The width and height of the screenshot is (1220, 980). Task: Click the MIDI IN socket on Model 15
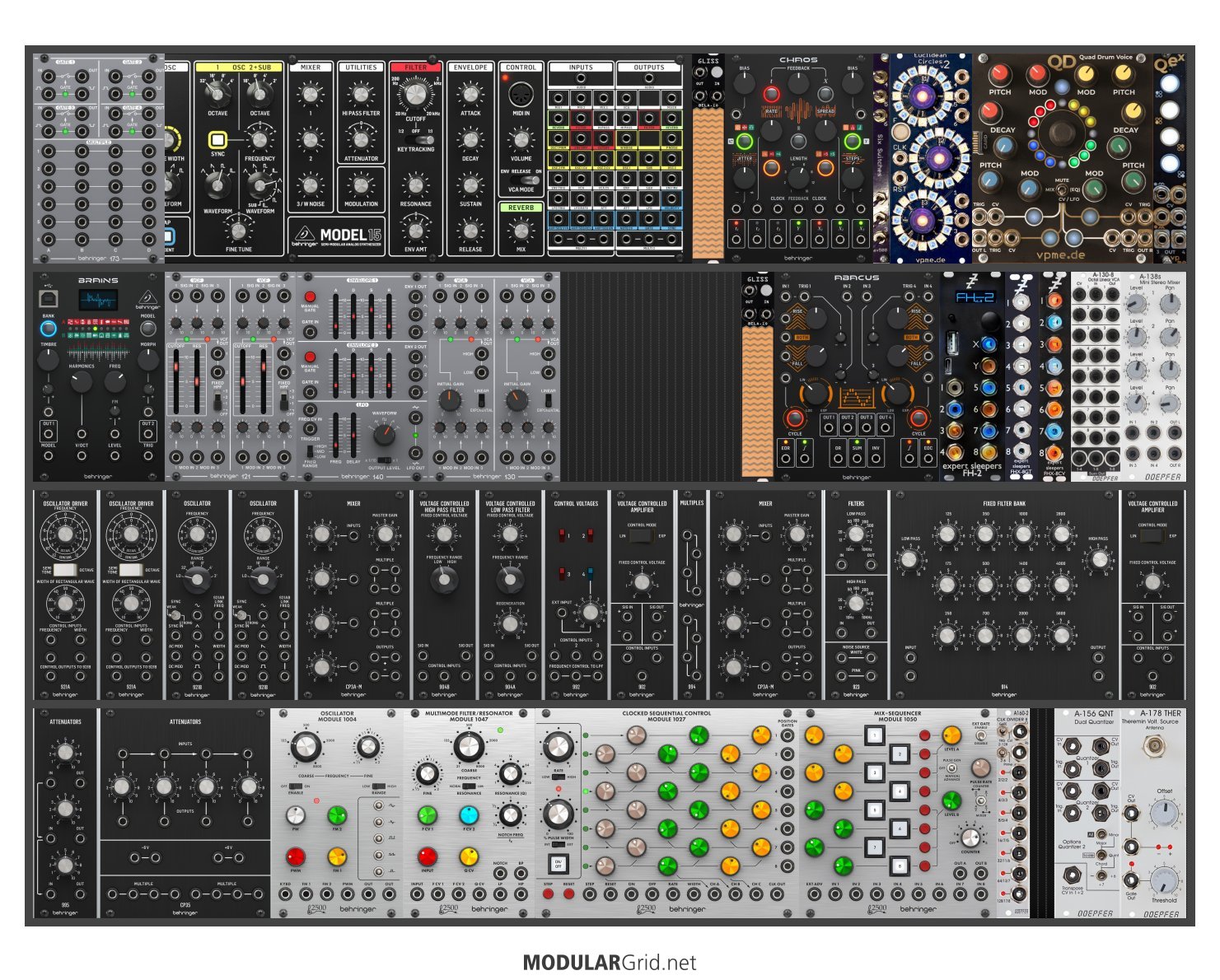click(521, 94)
